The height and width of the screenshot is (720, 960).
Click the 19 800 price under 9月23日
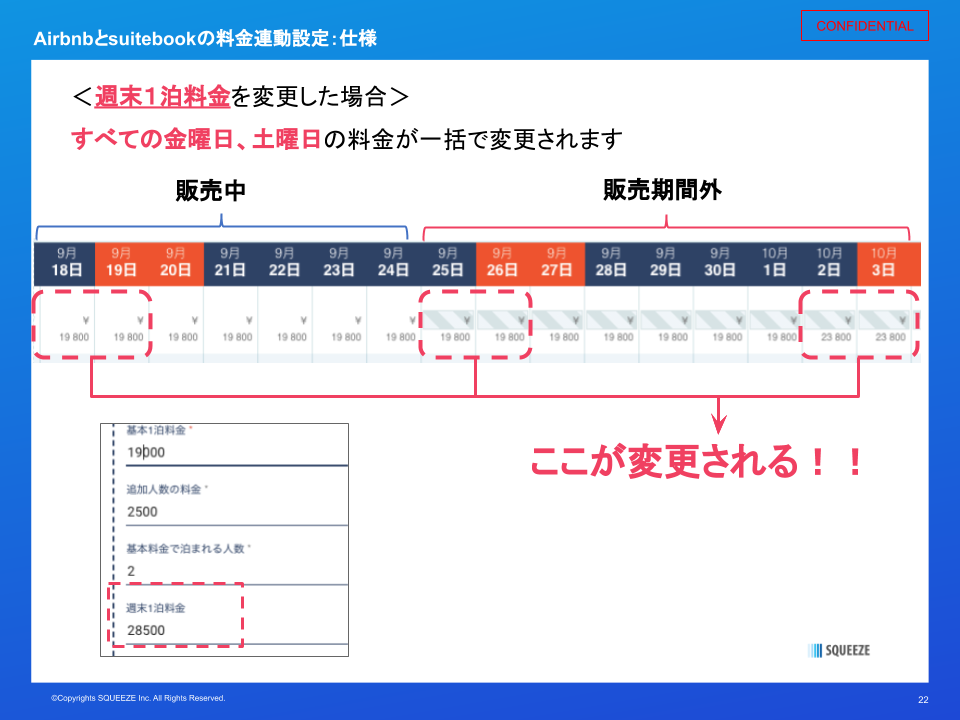click(x=347, y=337)
